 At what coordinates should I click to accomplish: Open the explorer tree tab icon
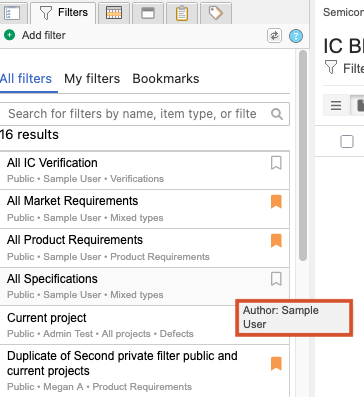pyautogui.click(x=12, y=13)
